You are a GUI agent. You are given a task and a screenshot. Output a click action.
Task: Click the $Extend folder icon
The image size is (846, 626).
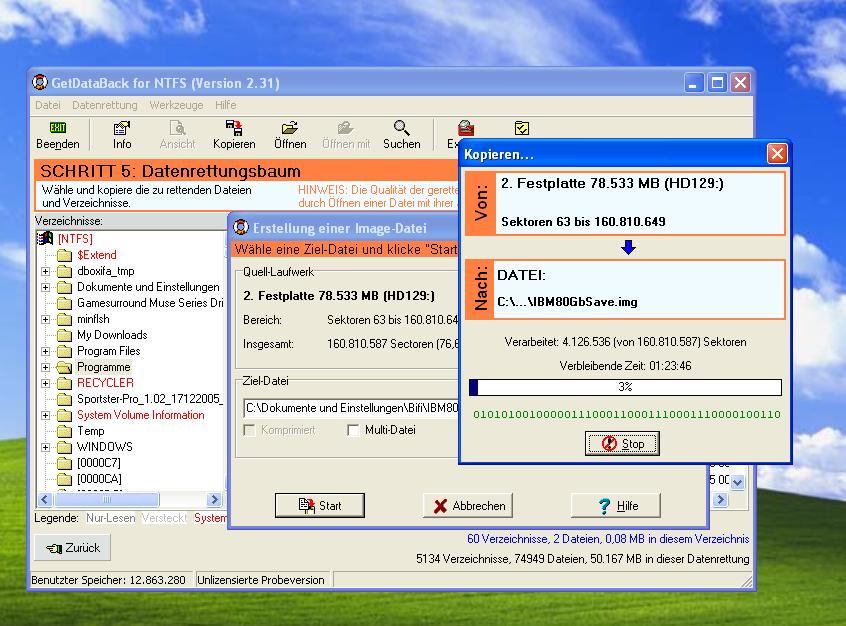[65, 255]
